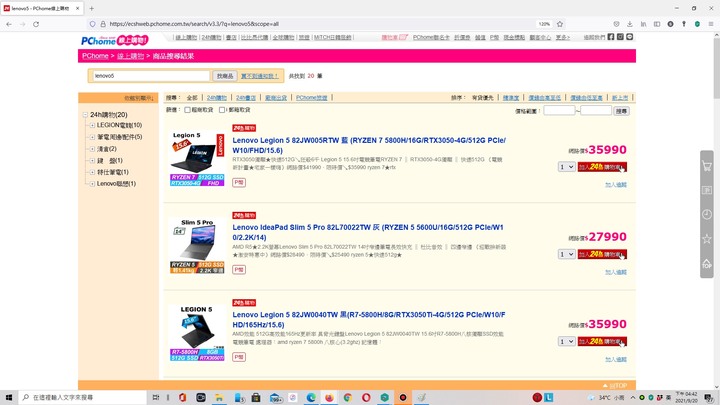This screenshot has width=720, height=405.
Task: Open the Slim 5 Pro laptop thumbnail
Action: 197,246
